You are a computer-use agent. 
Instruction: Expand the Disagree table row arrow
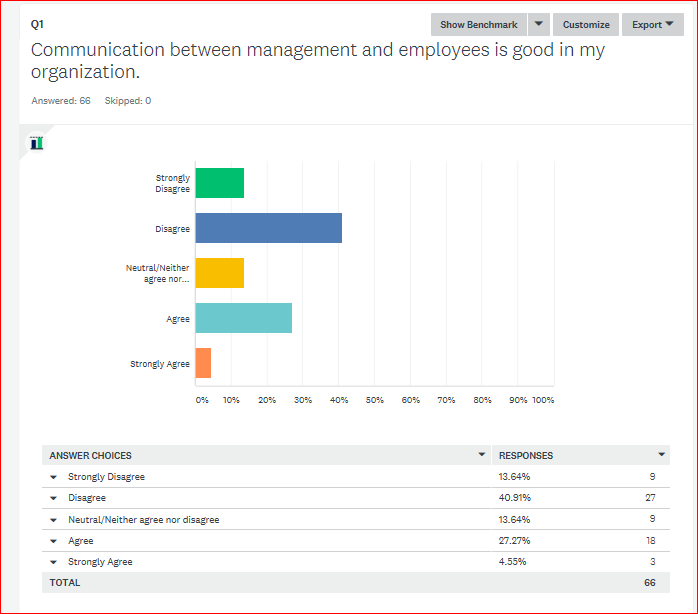click(54, 498)
